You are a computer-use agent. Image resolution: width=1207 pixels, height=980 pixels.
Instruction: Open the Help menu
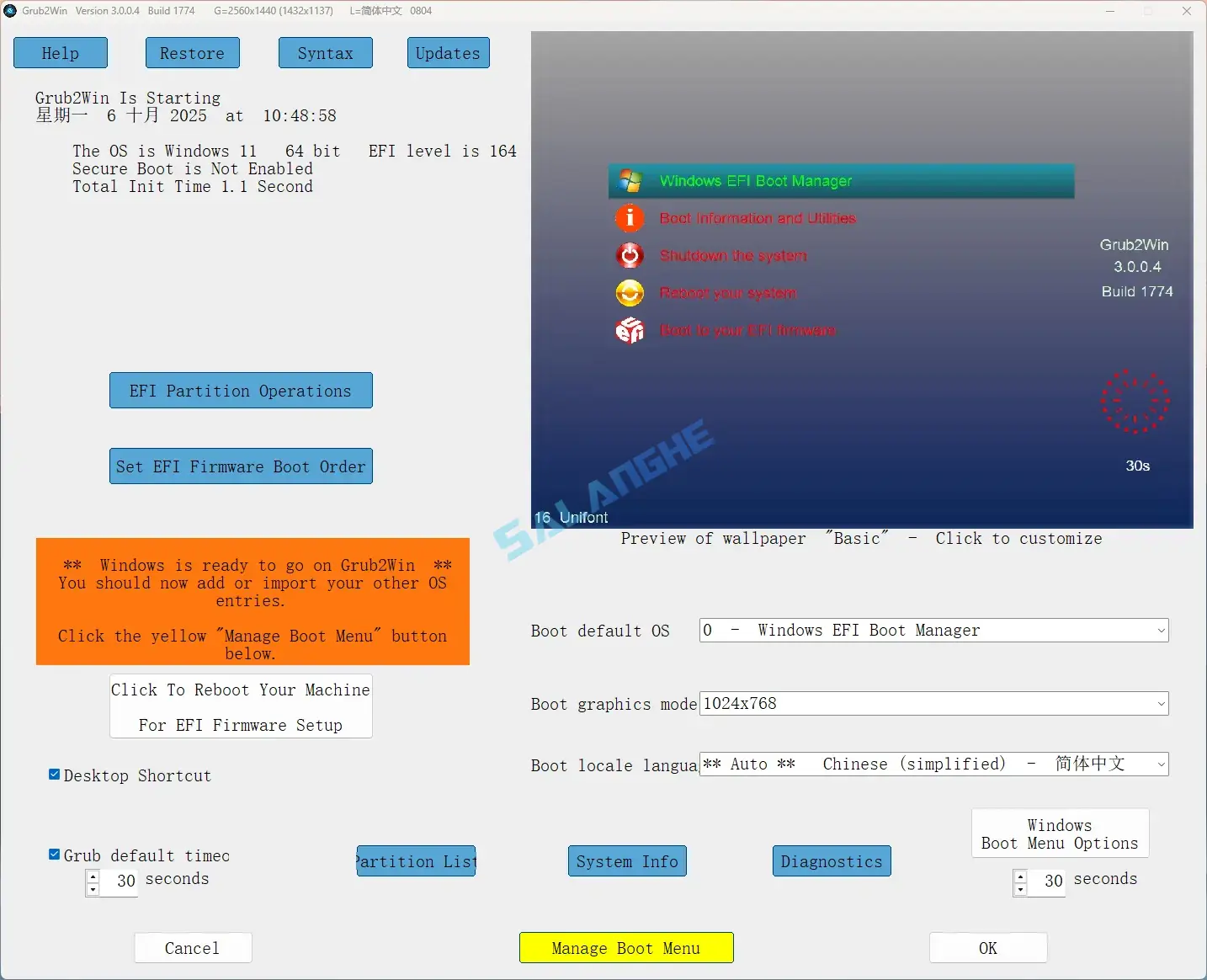click(60, 52)
